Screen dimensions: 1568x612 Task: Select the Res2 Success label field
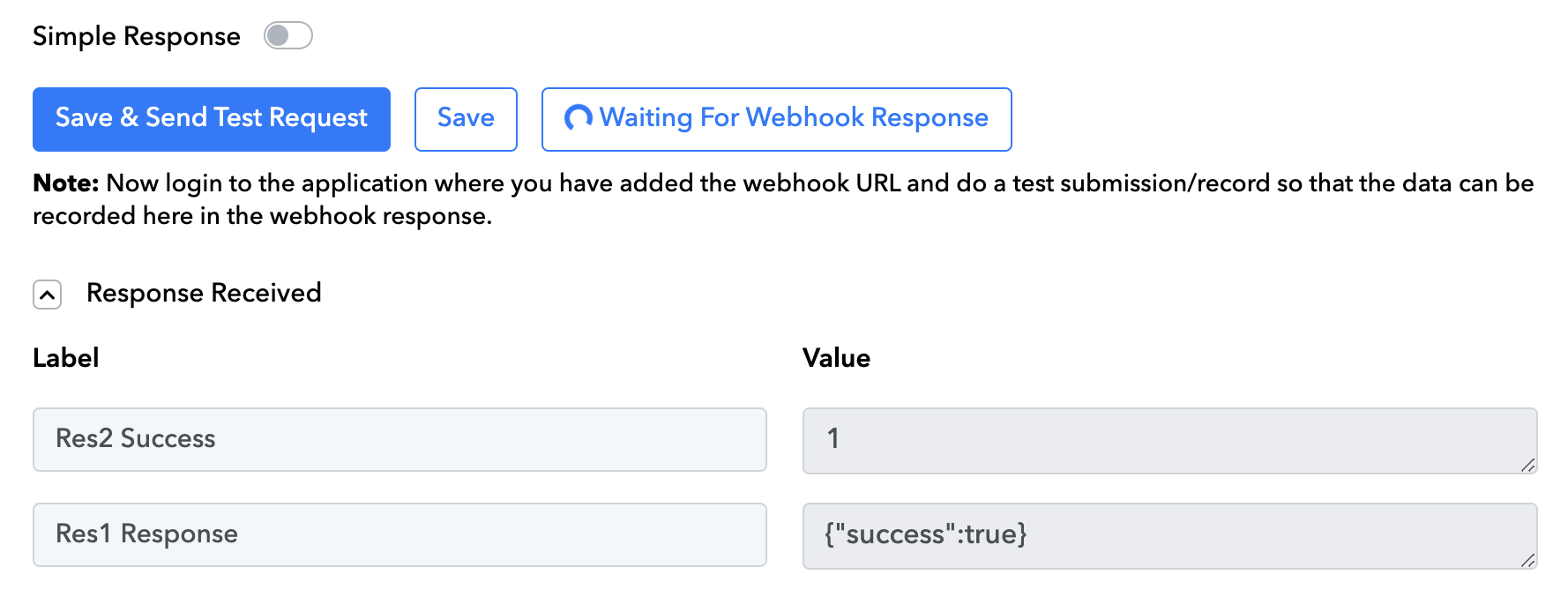[399, 439]
